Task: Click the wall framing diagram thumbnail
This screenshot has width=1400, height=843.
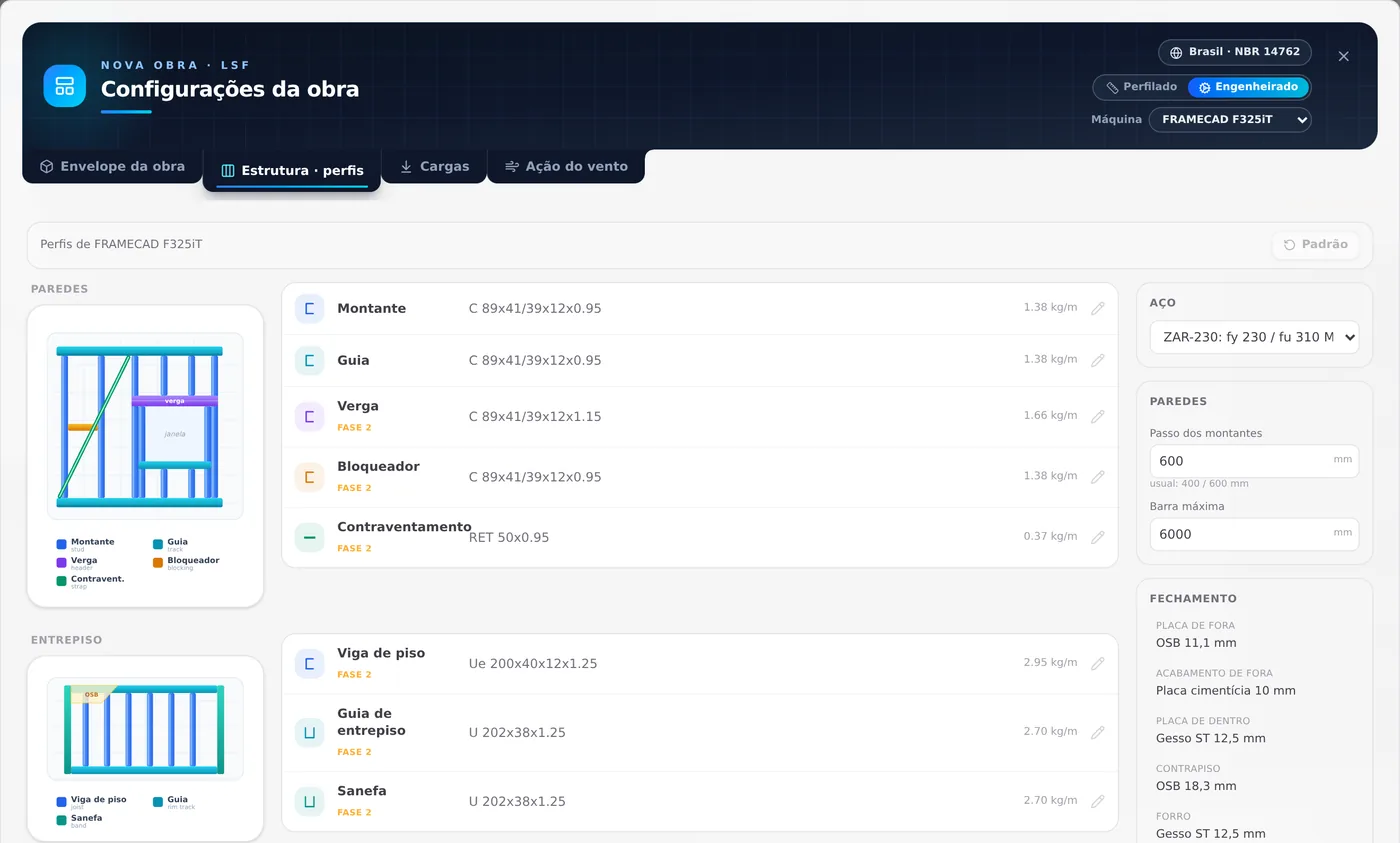Action: coord(145,426)
